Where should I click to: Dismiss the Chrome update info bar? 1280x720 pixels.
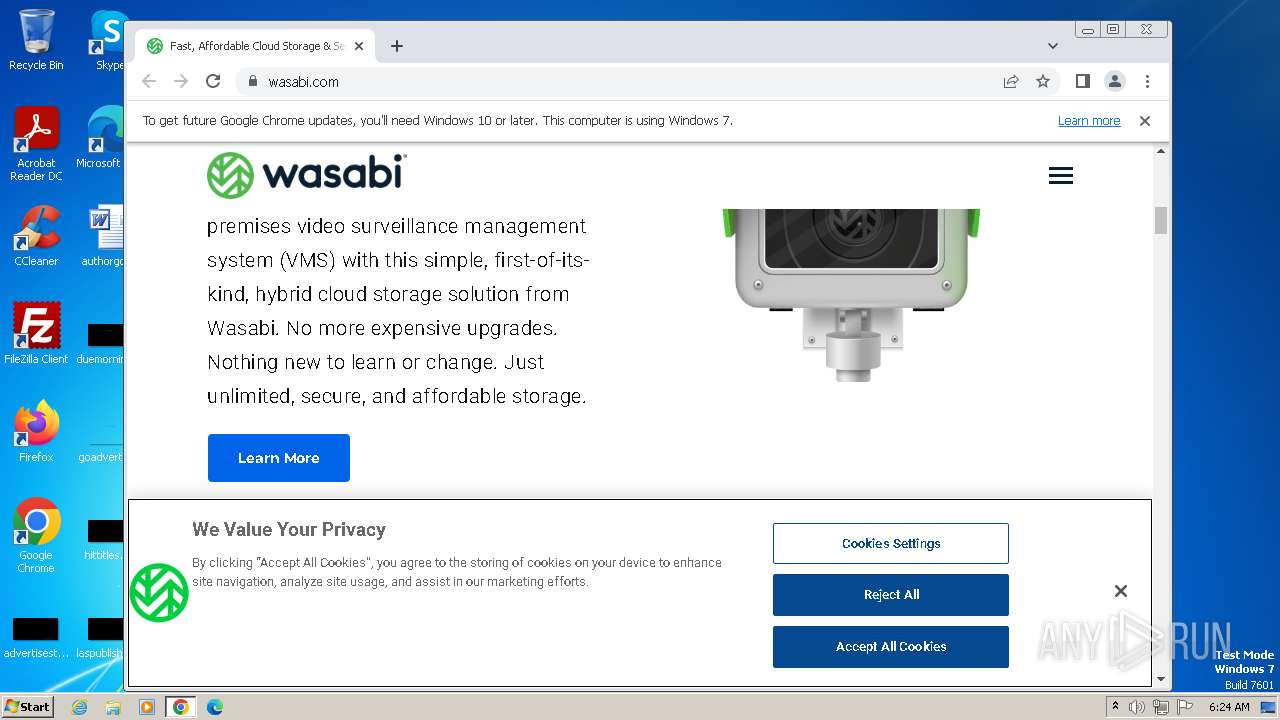[x=1145, y=121]
